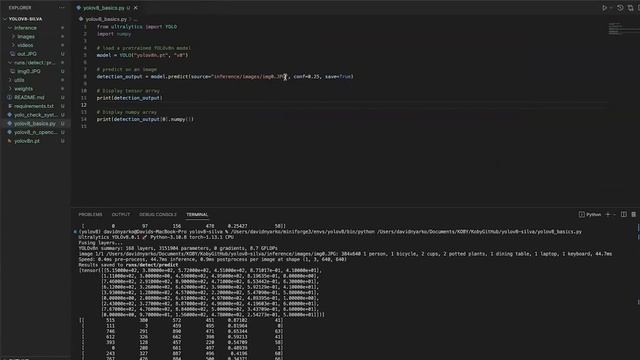Screen dimensions: 640x360
Task: Select the TERMINAL panel tab
Action: click(197, 215)
